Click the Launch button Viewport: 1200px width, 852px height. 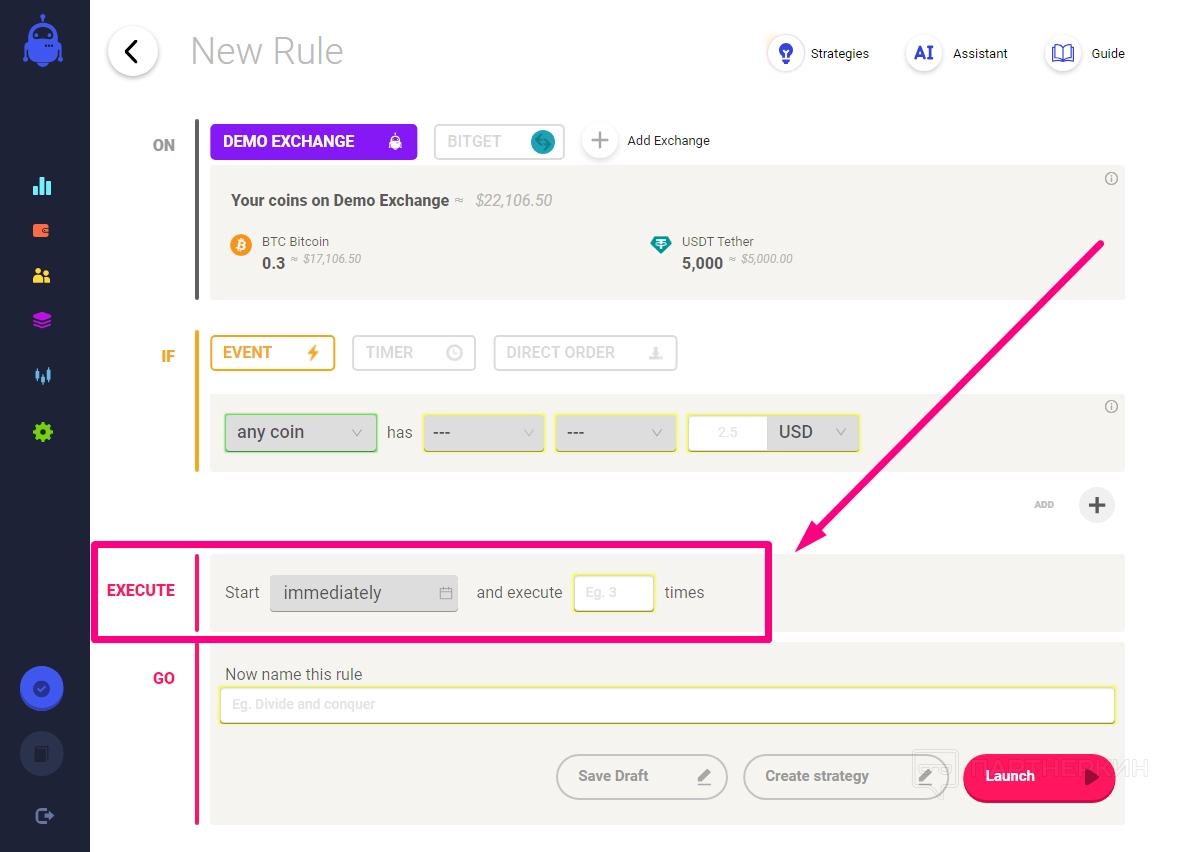(1038, 777)
